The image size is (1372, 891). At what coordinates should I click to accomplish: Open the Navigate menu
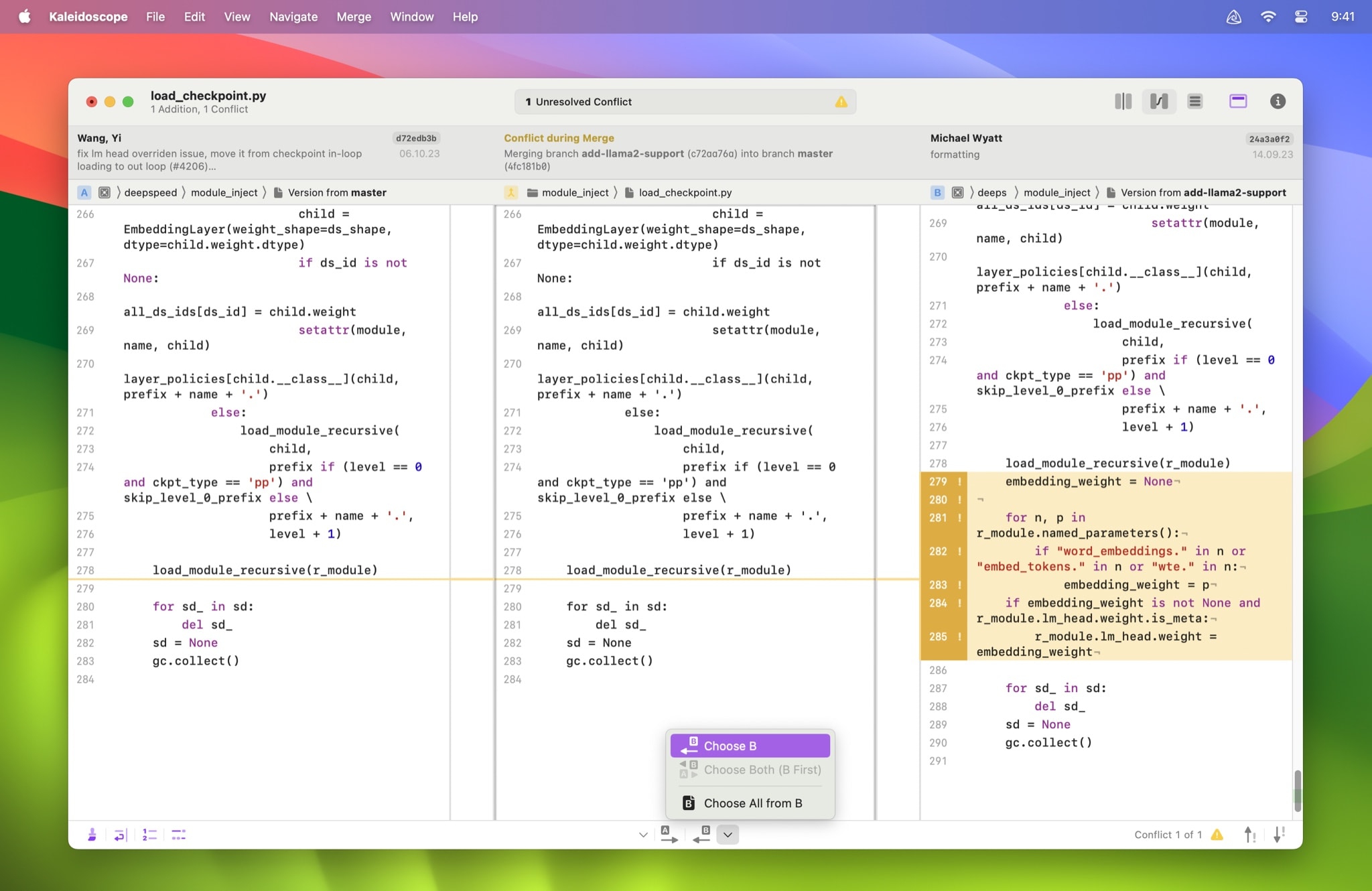tap(293, 15)
